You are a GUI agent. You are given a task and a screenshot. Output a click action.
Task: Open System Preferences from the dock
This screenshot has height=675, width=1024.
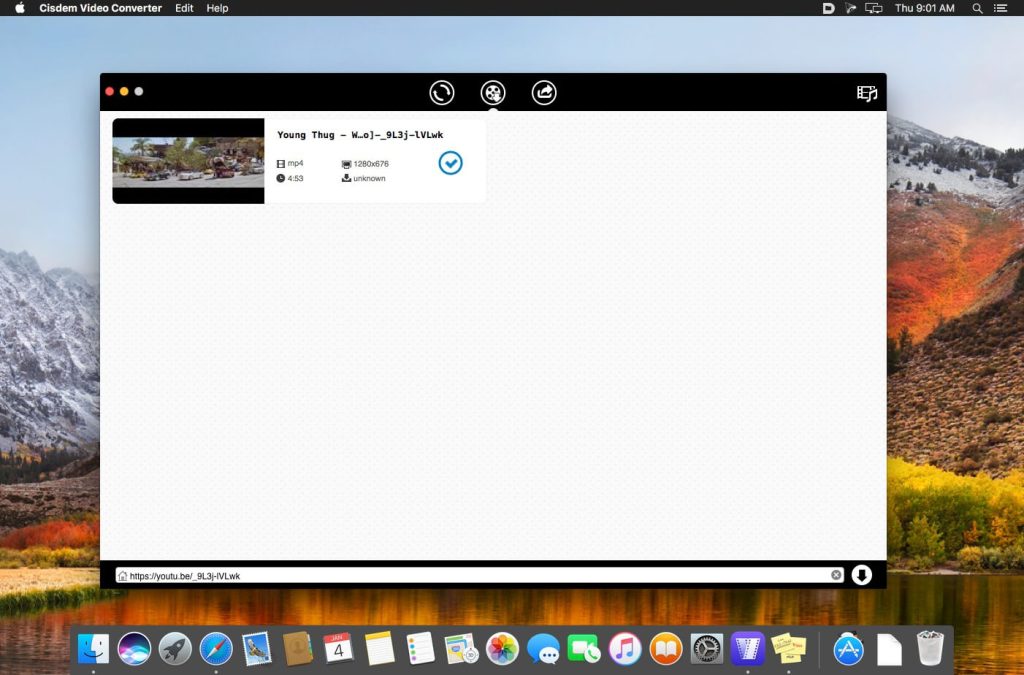(x=707, y=649)
